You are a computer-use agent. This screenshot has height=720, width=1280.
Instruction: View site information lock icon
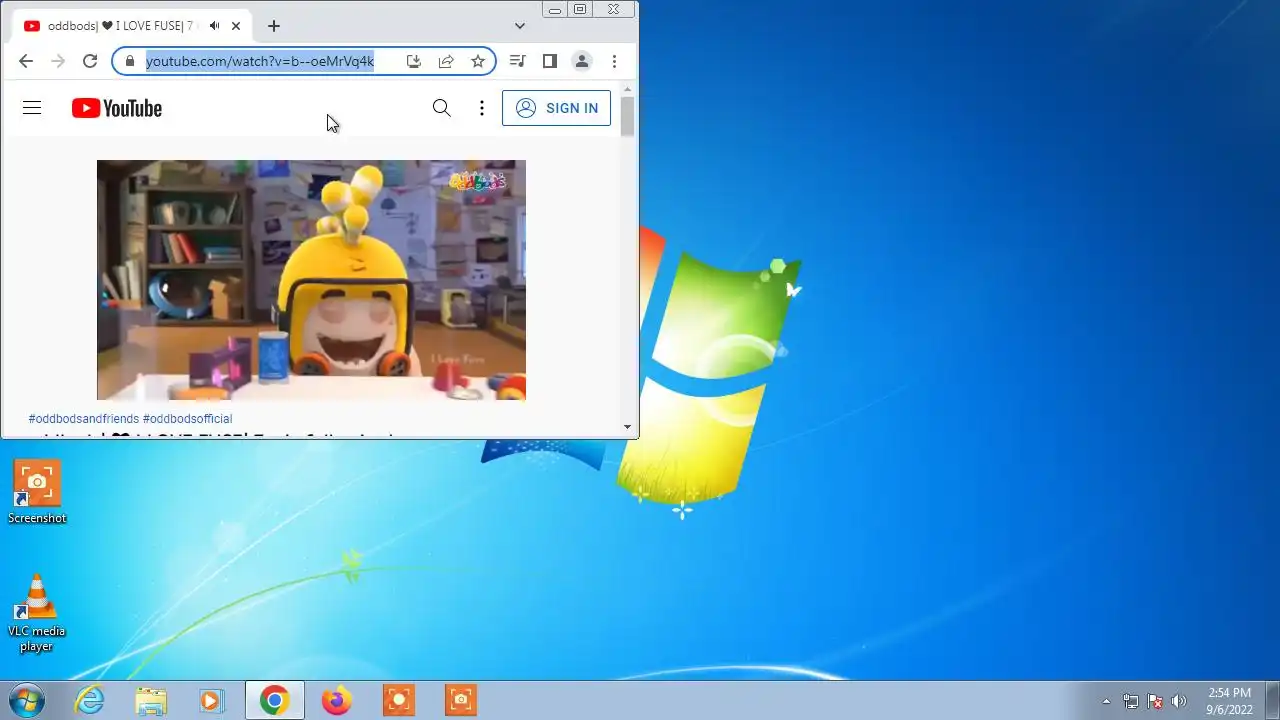pos(129,61)
